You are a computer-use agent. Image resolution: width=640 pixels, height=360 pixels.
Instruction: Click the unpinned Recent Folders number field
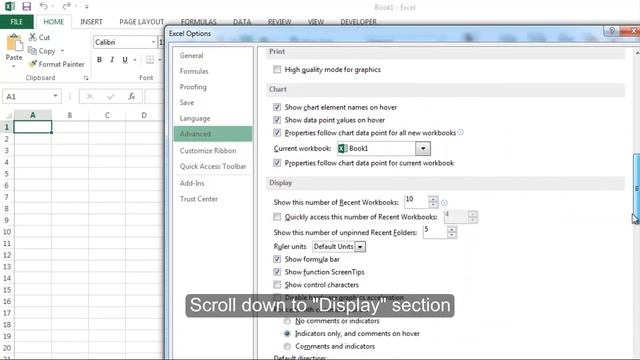435,232
